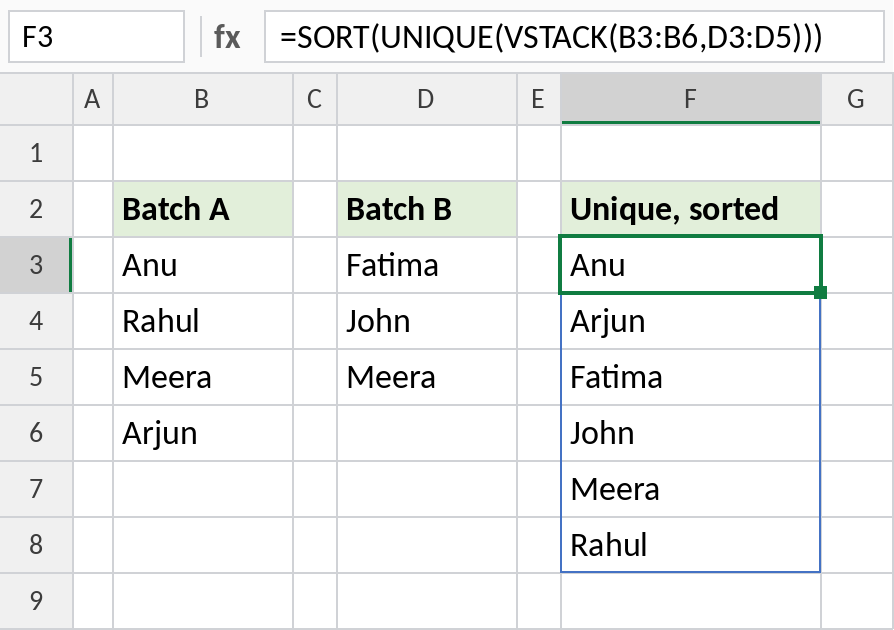Select row 9 header

pos(36,600)
